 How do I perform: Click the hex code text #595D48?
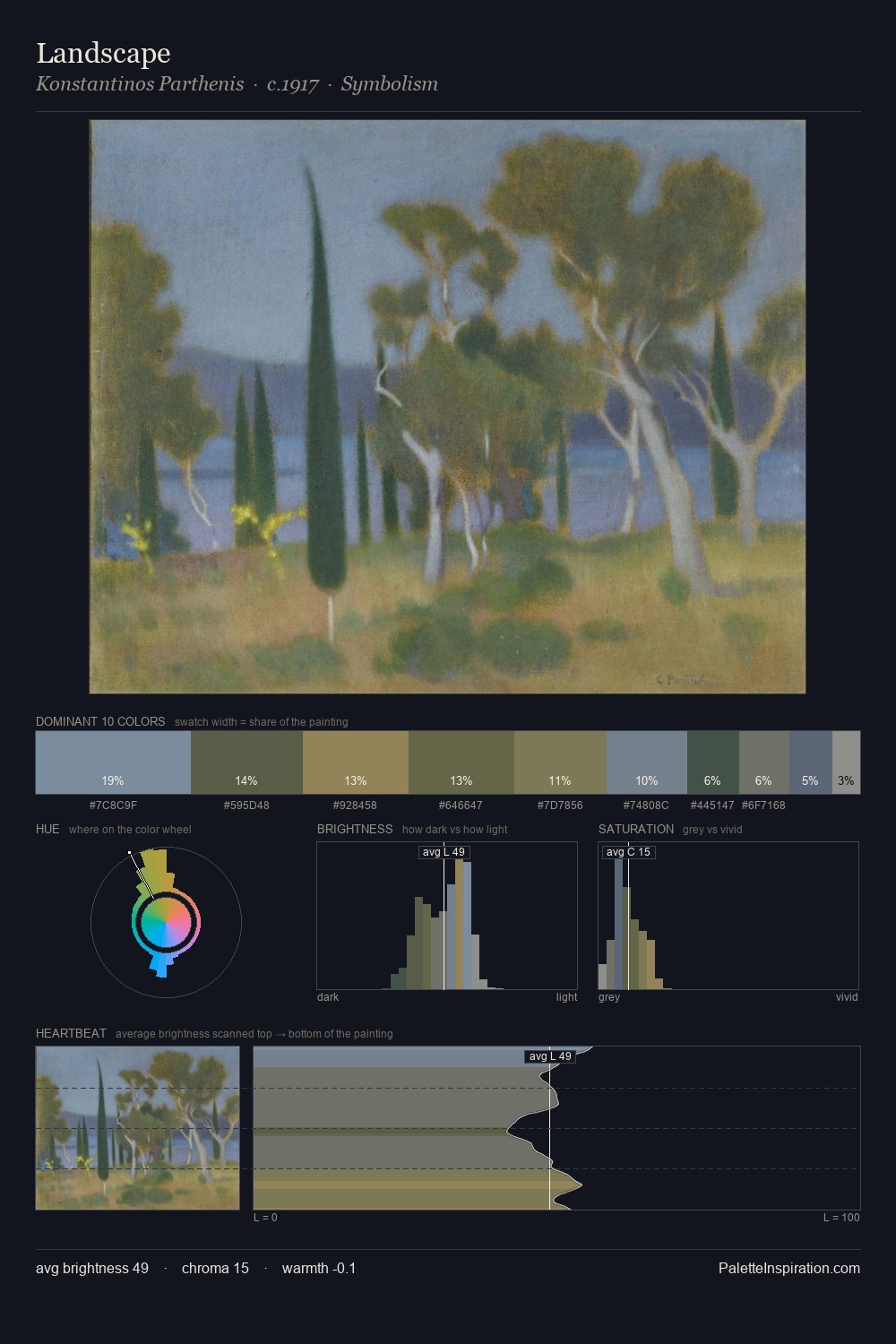246,806
